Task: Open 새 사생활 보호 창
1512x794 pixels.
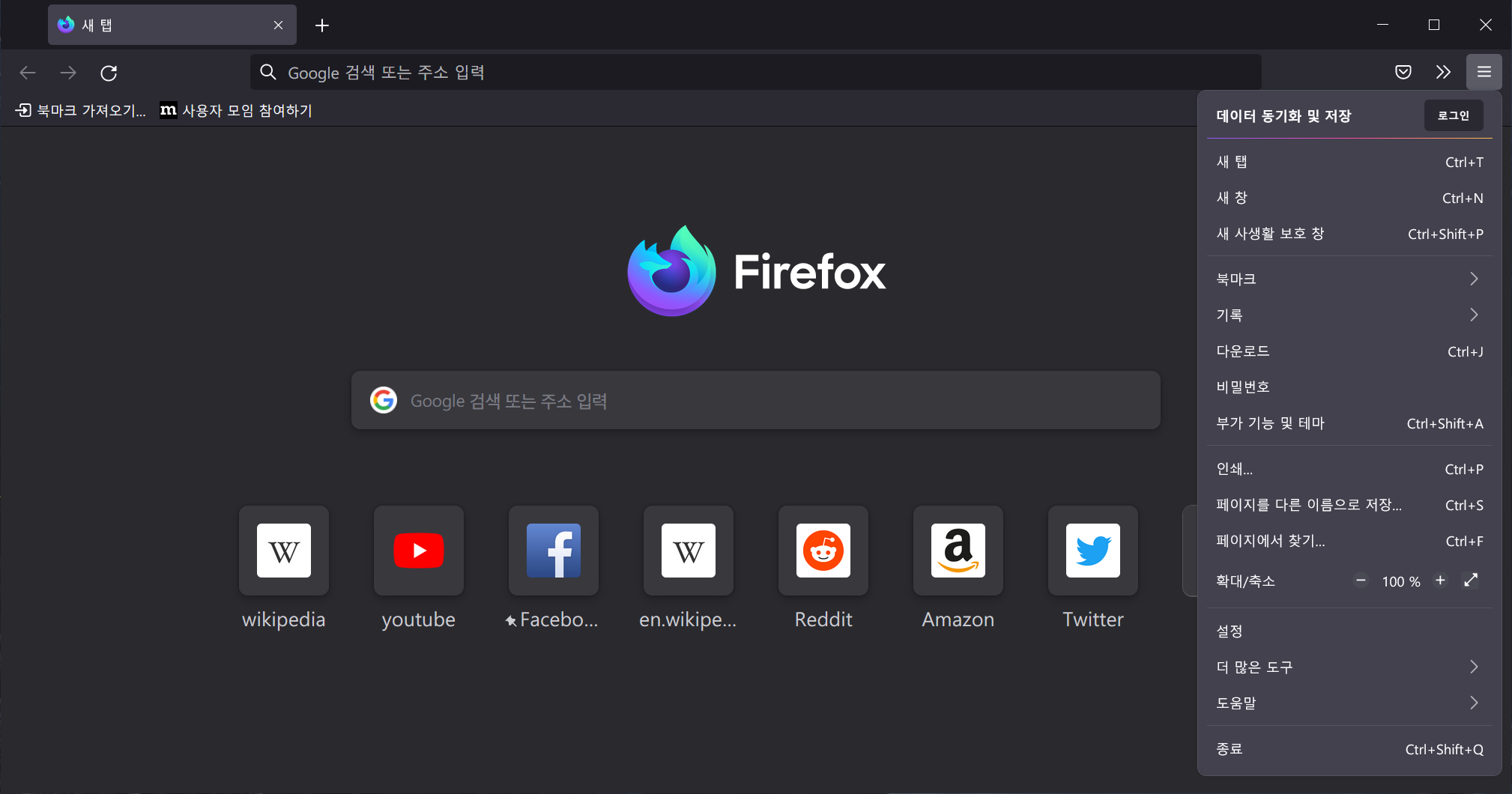Action: (x=1349, y=234)
